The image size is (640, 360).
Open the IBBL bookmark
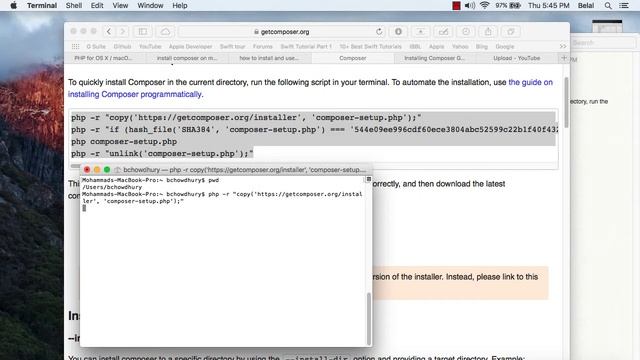point(415,47)
